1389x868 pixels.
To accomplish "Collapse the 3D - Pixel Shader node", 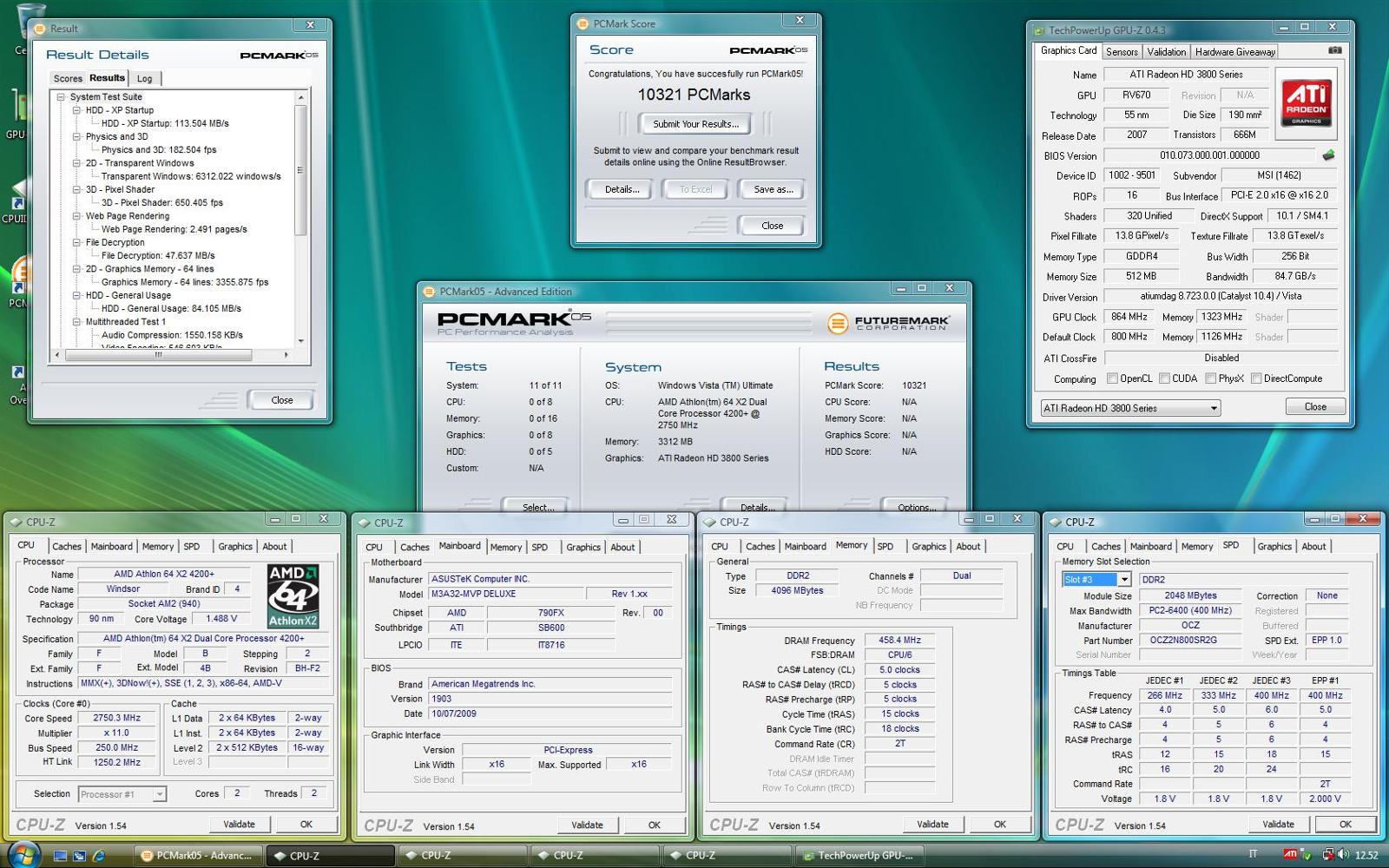I will tap(76, 189).
